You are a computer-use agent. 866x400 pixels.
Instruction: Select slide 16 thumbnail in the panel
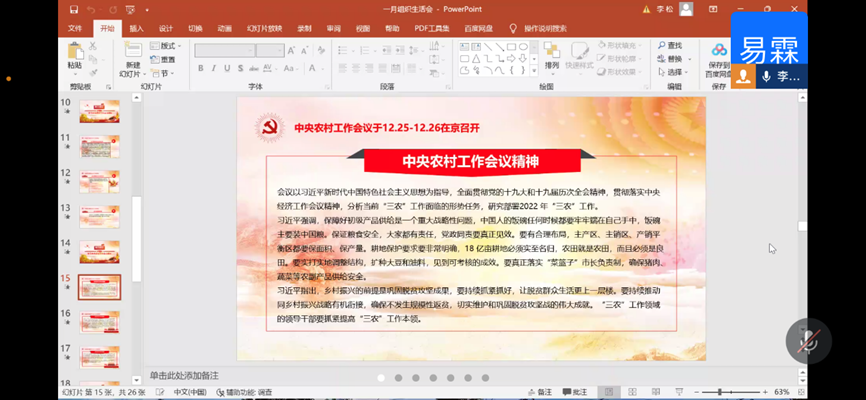click(x=99, y=320)
